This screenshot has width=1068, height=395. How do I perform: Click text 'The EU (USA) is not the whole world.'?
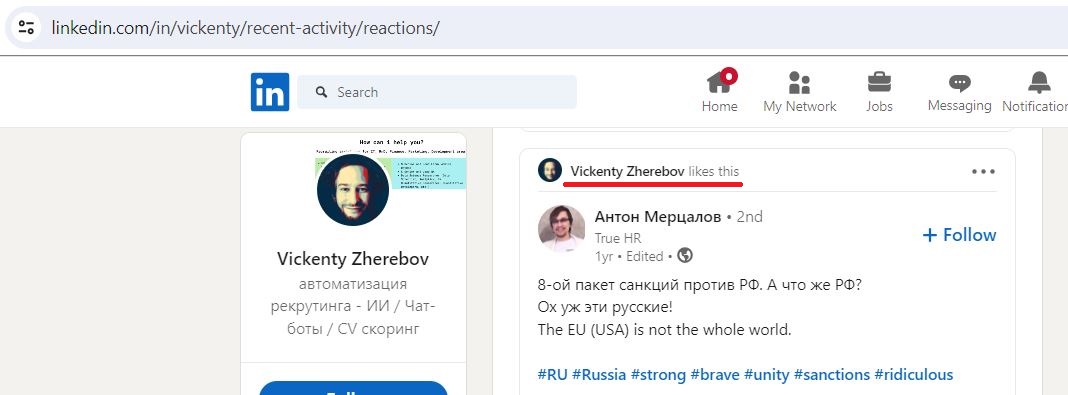(664, 330)
